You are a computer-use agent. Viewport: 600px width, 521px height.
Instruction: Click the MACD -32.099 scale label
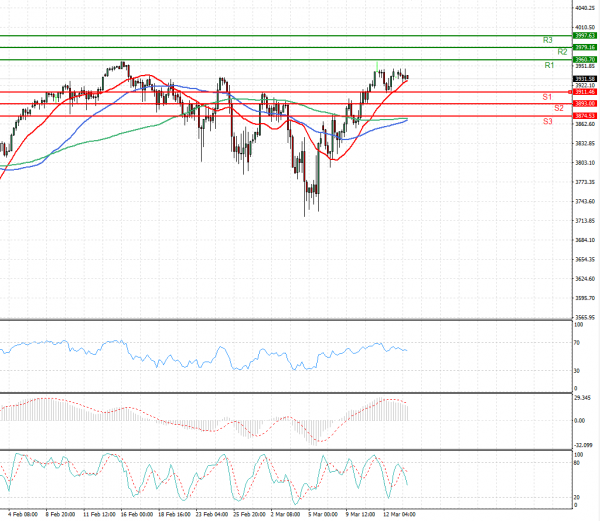584,445
